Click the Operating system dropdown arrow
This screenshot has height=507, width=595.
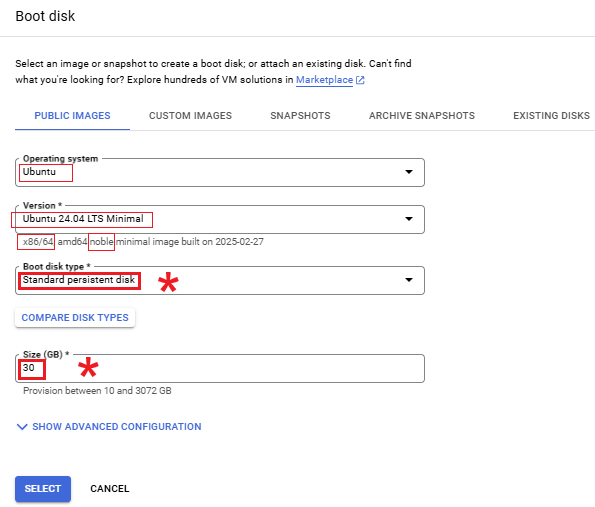409,172
